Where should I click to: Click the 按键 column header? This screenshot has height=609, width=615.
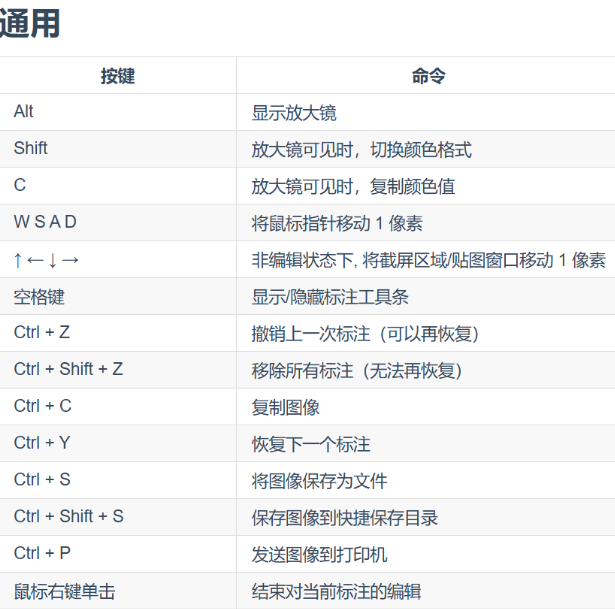(118, 75)
